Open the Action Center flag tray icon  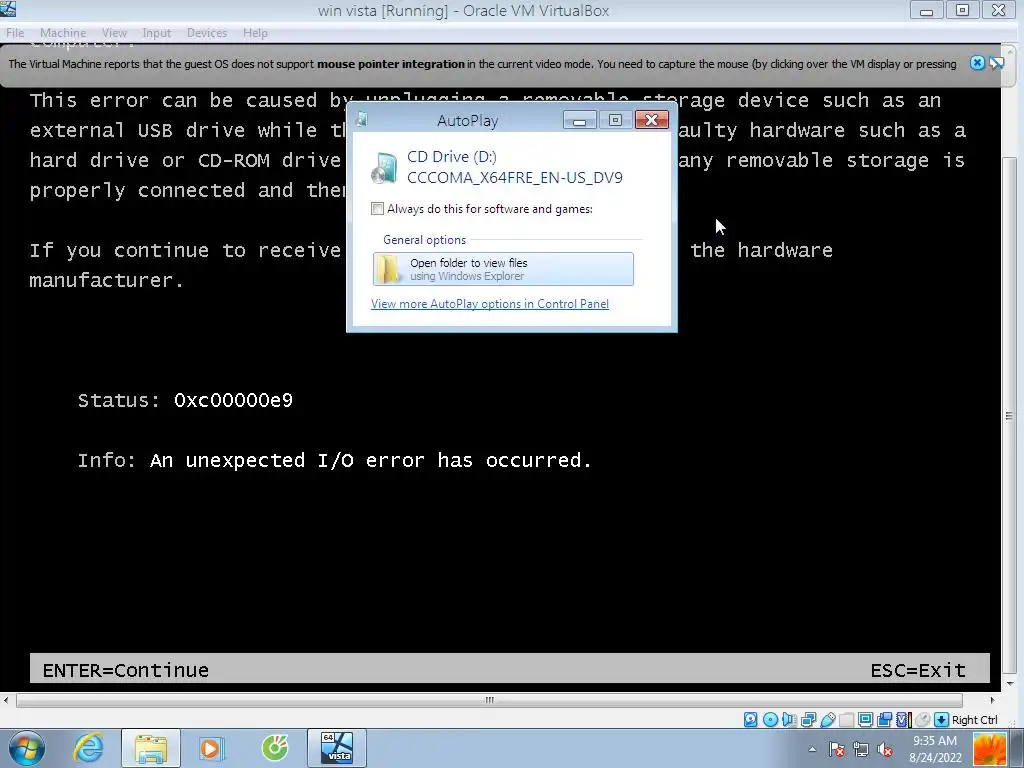(x=837, y=750)
